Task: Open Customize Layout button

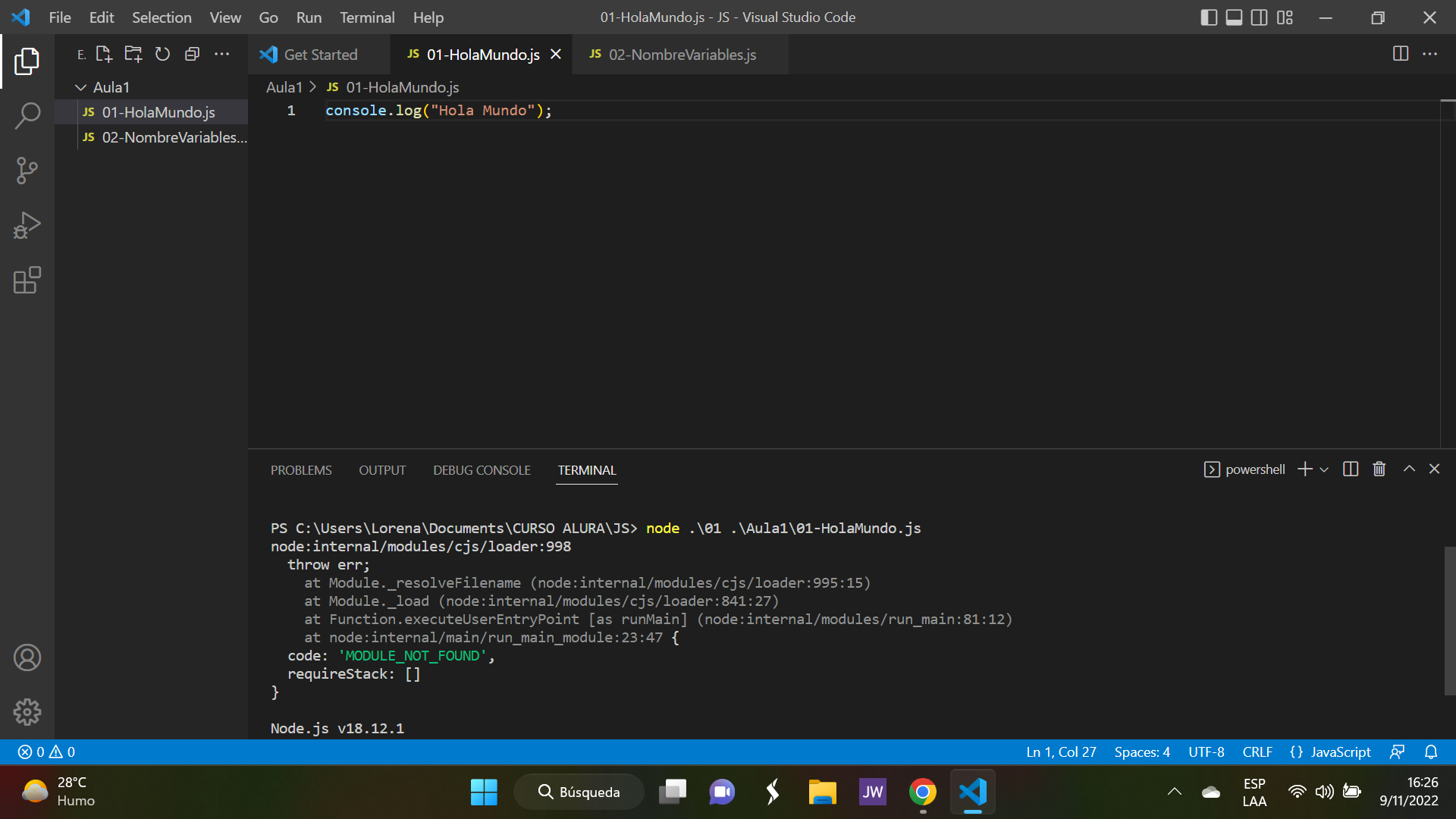Action: pyautogui.click(x=1285, y=17)
